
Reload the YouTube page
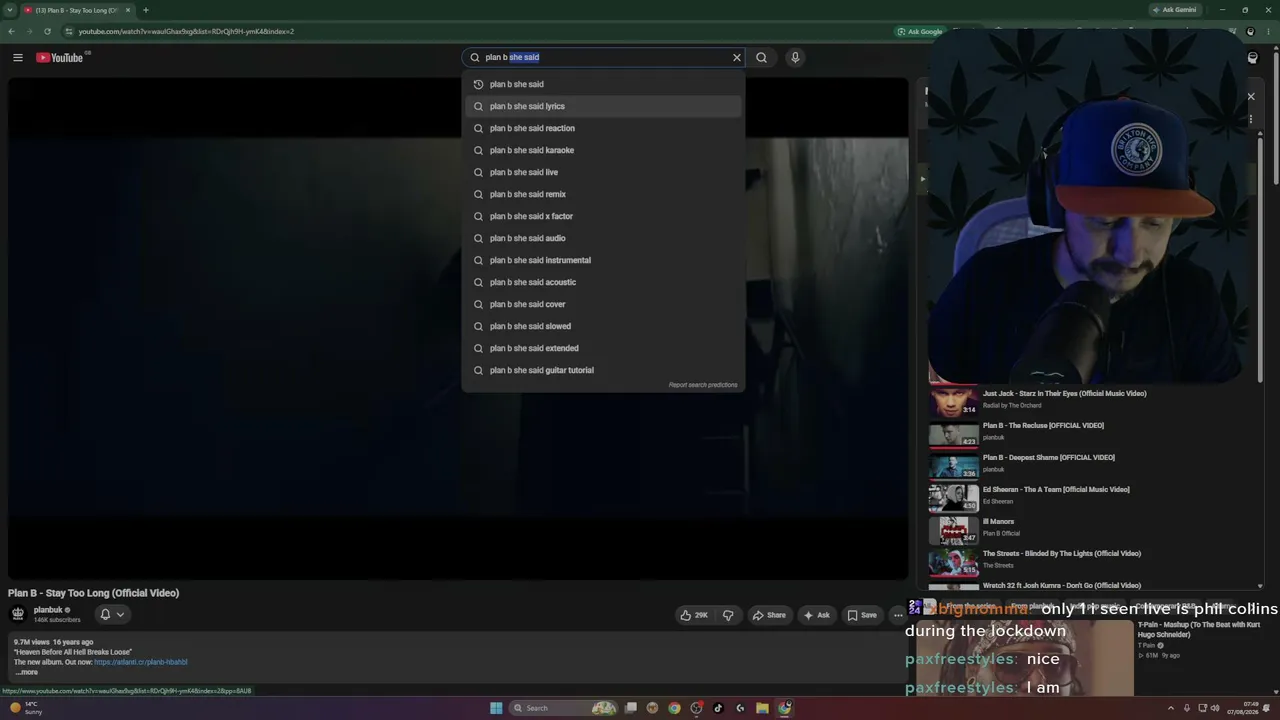tap(47, 31)
